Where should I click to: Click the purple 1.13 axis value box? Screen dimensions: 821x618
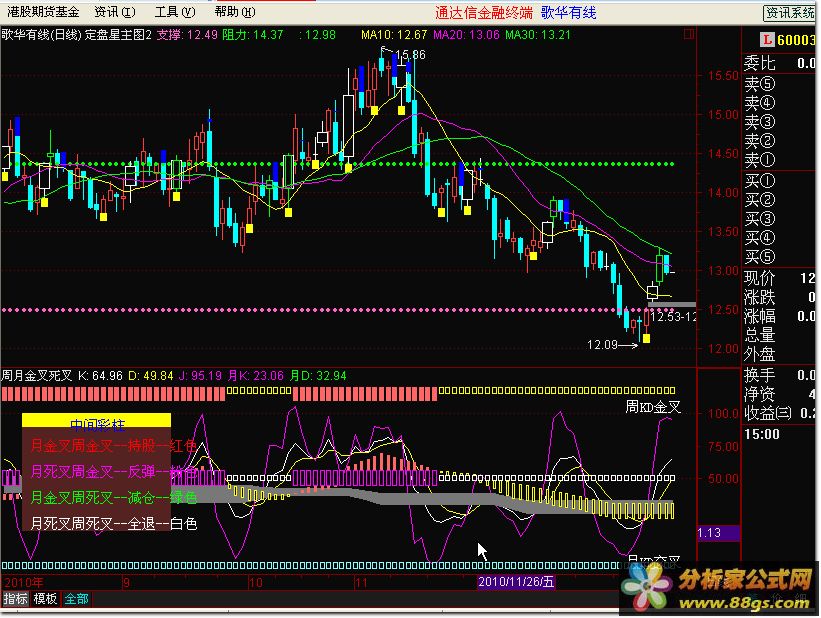point(718,533)
